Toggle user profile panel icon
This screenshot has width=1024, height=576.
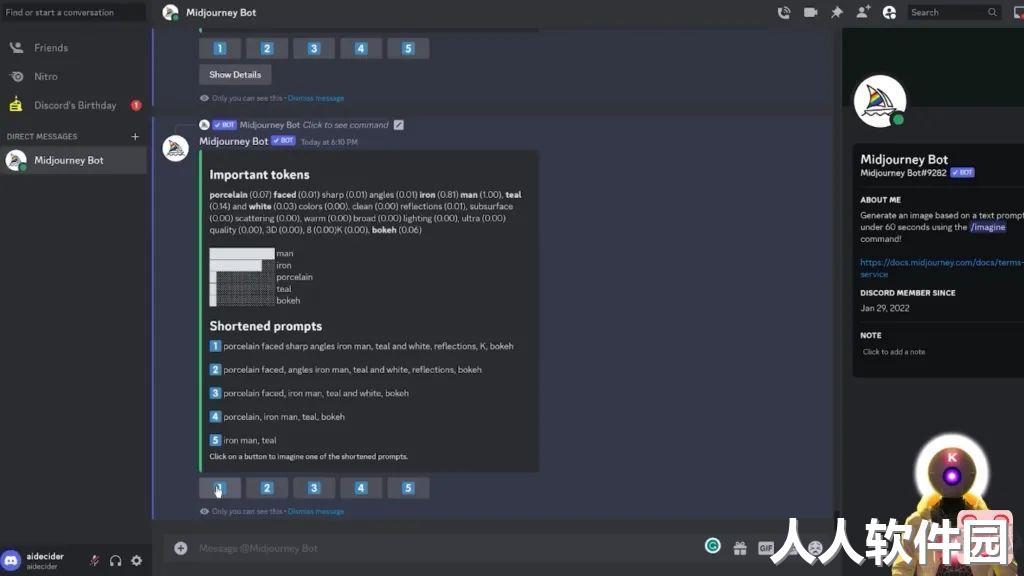point(889,12)
